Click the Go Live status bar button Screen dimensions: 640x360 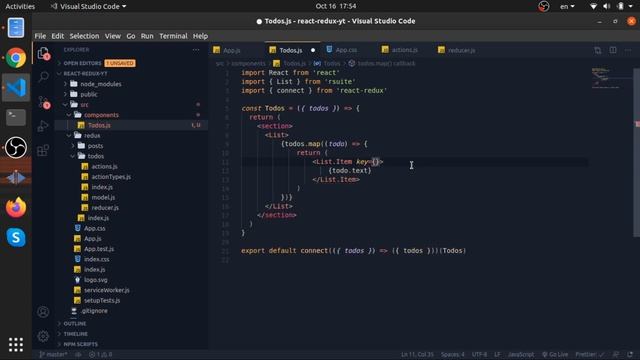555,355
